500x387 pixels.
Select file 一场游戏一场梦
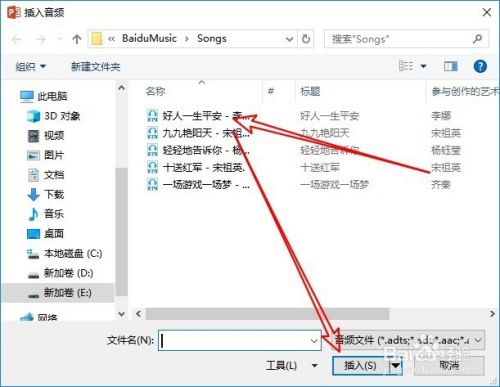click(x=206, y=184)
